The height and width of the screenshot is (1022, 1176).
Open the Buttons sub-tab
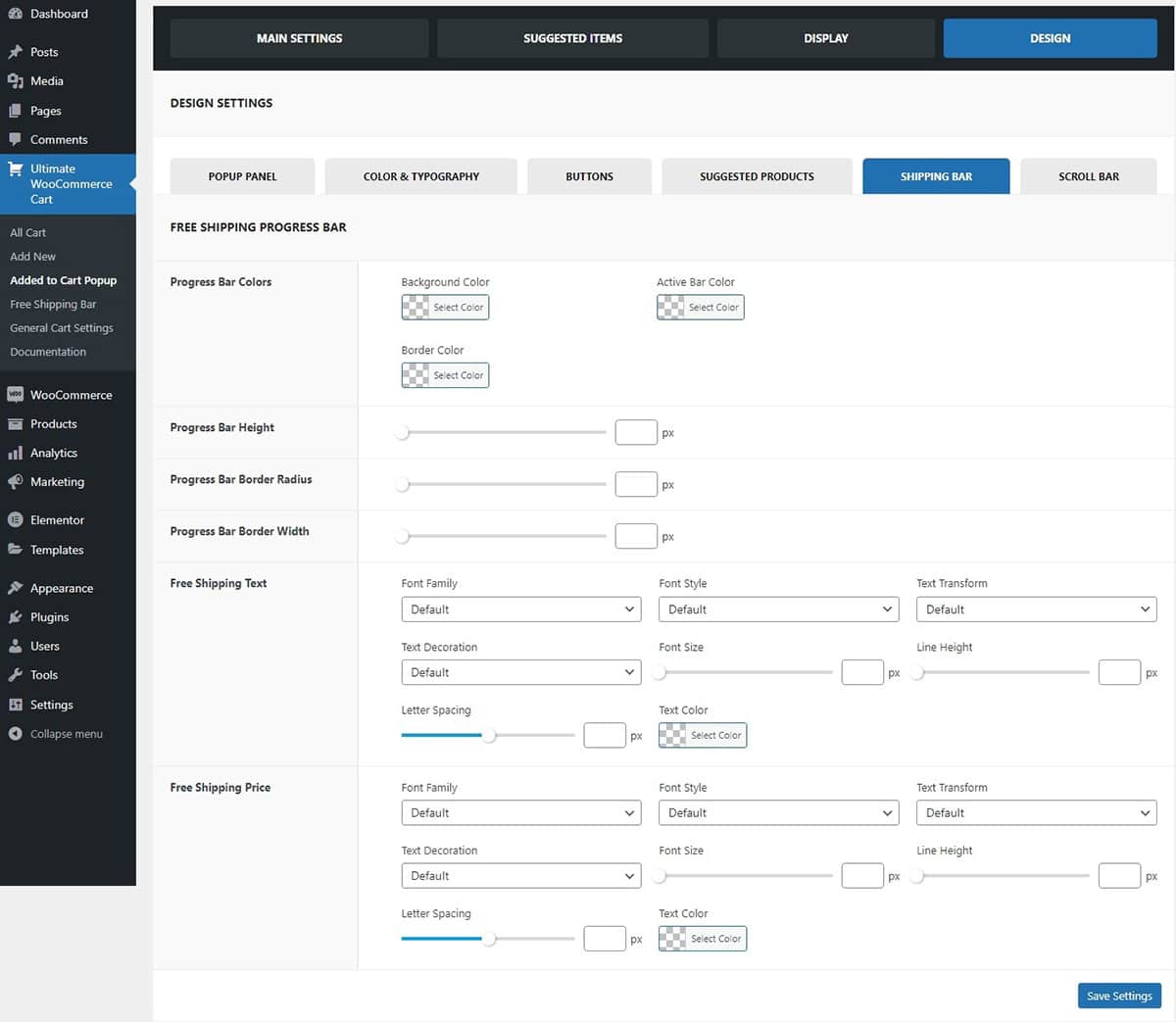point(589,176)
